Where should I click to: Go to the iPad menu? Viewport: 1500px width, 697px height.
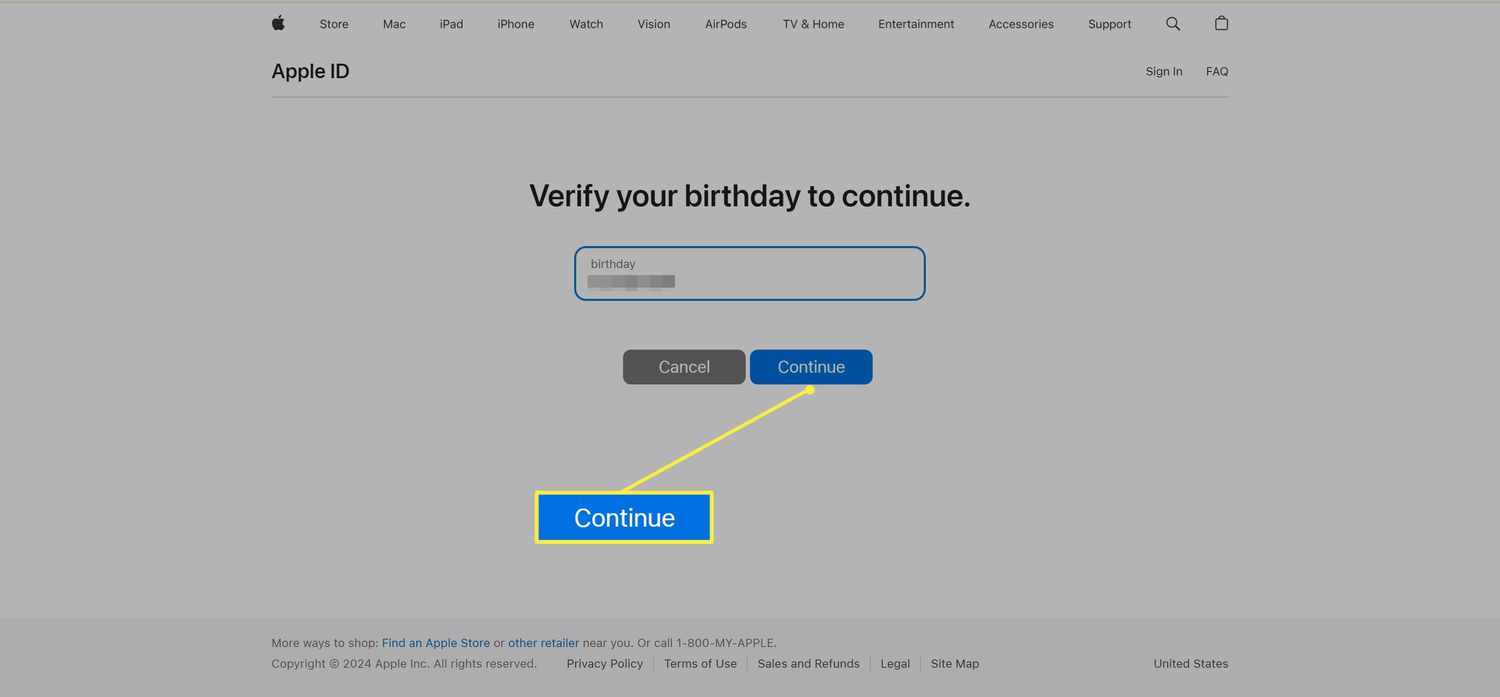pos(451,24)
